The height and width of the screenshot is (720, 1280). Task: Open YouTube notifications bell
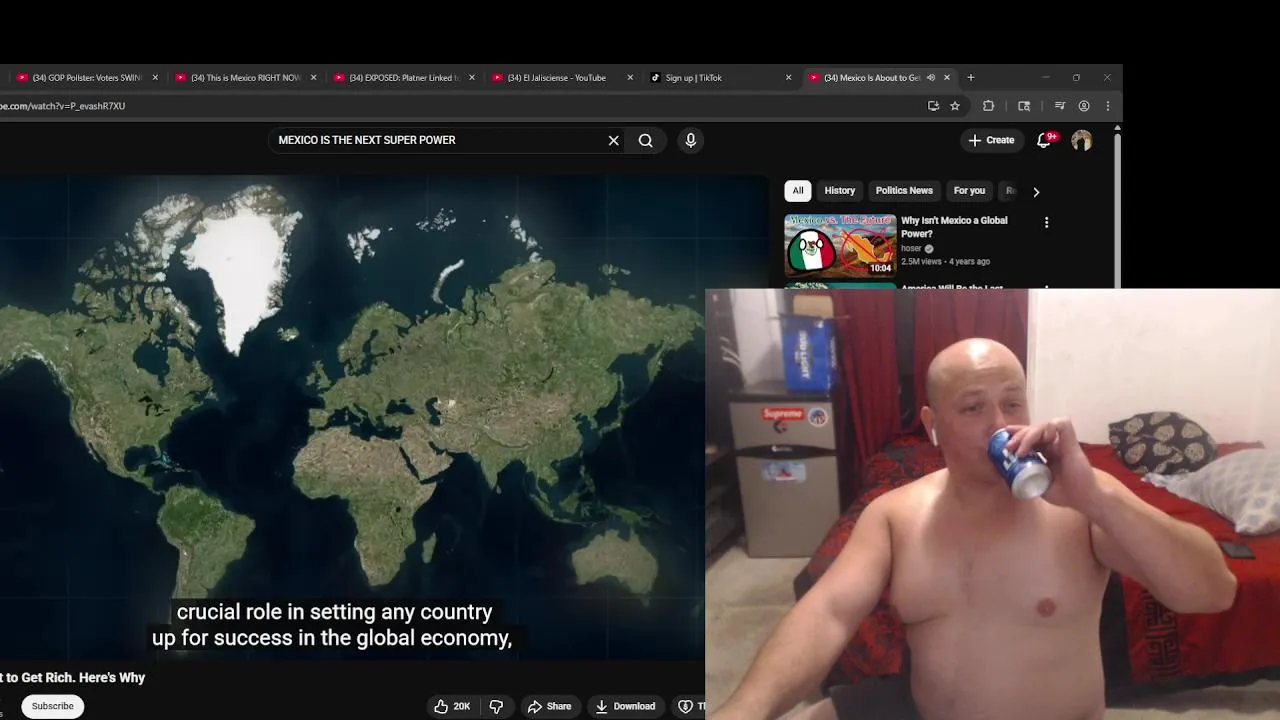tap(1044, 140)
